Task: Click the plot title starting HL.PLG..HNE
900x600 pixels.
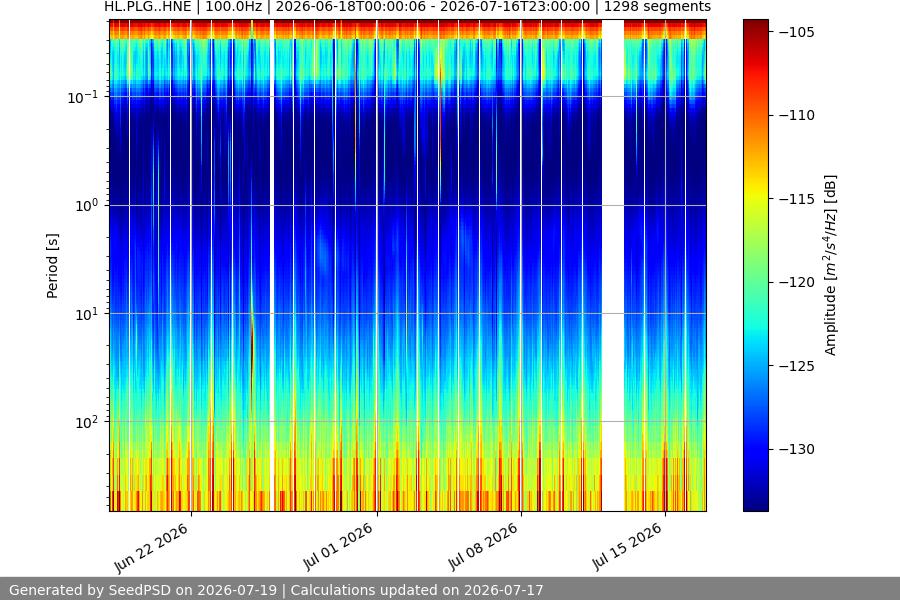Action: 408,7
